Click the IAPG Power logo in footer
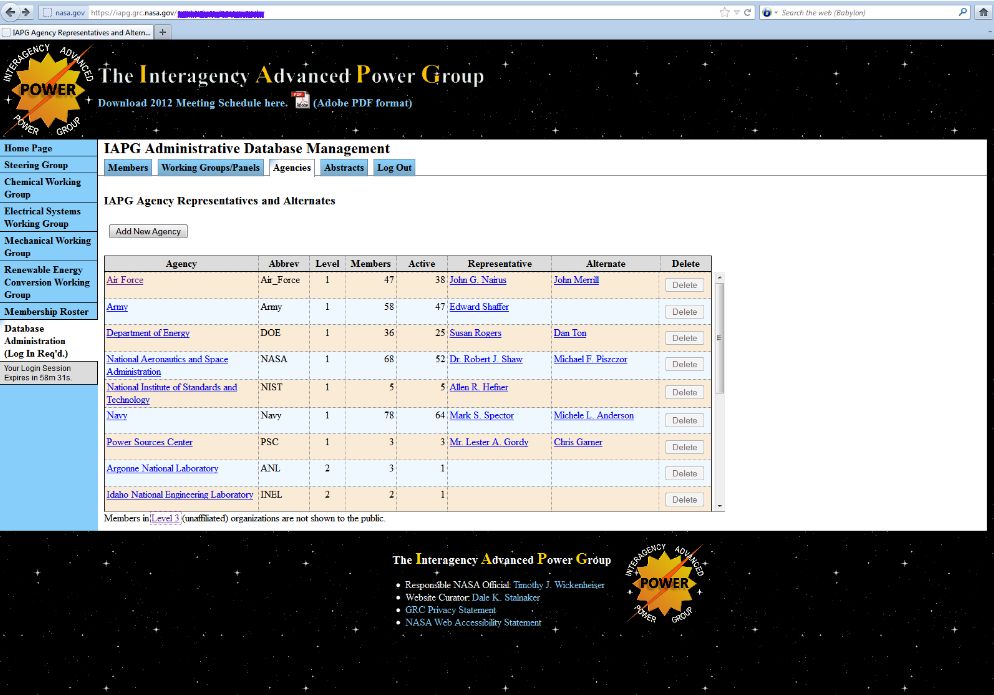The width and height of the screenshot is (994, 695). pyautogui.click(x=664, y=583)
